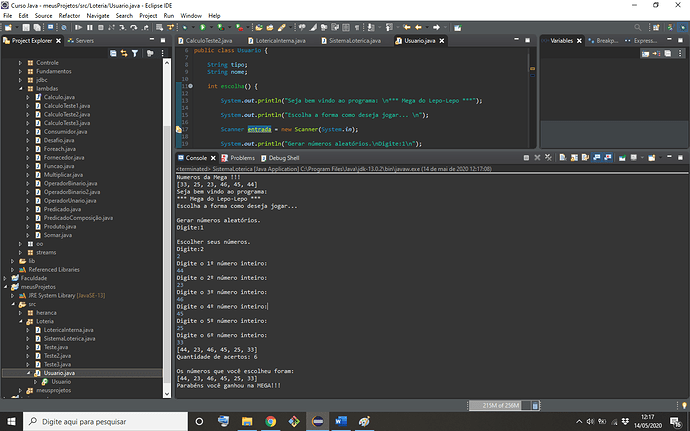Click Collapse All in Project Explorer
Image resolution: width=690 pixels, height=431 pixels.
113,53
